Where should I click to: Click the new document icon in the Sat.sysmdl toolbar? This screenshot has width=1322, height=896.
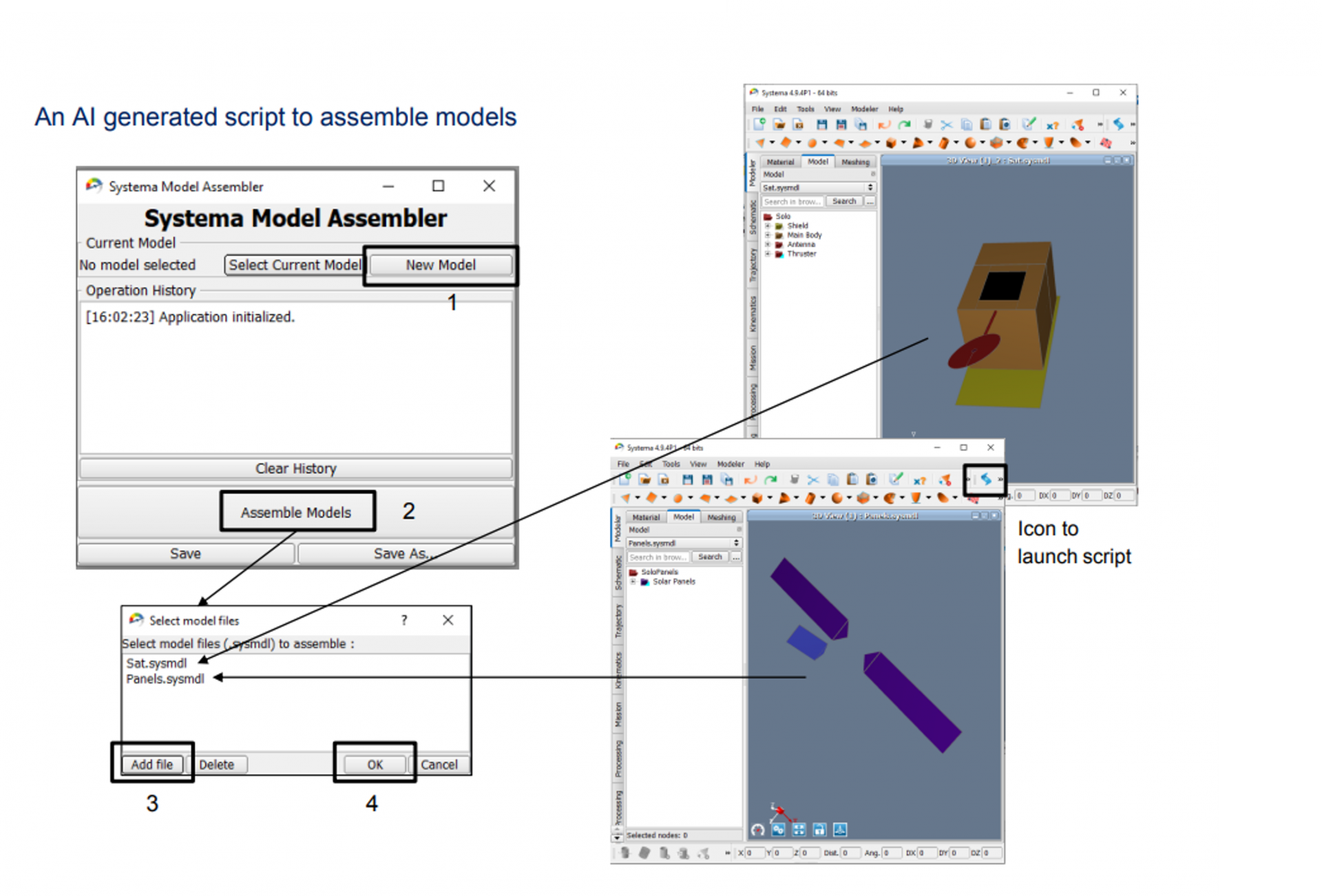[759, 125]
